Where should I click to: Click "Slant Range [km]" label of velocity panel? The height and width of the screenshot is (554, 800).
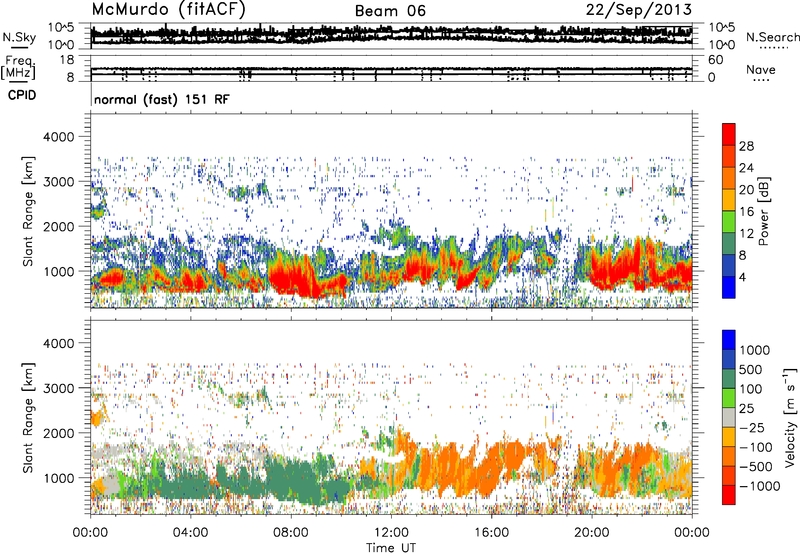(x=29, y=418)
